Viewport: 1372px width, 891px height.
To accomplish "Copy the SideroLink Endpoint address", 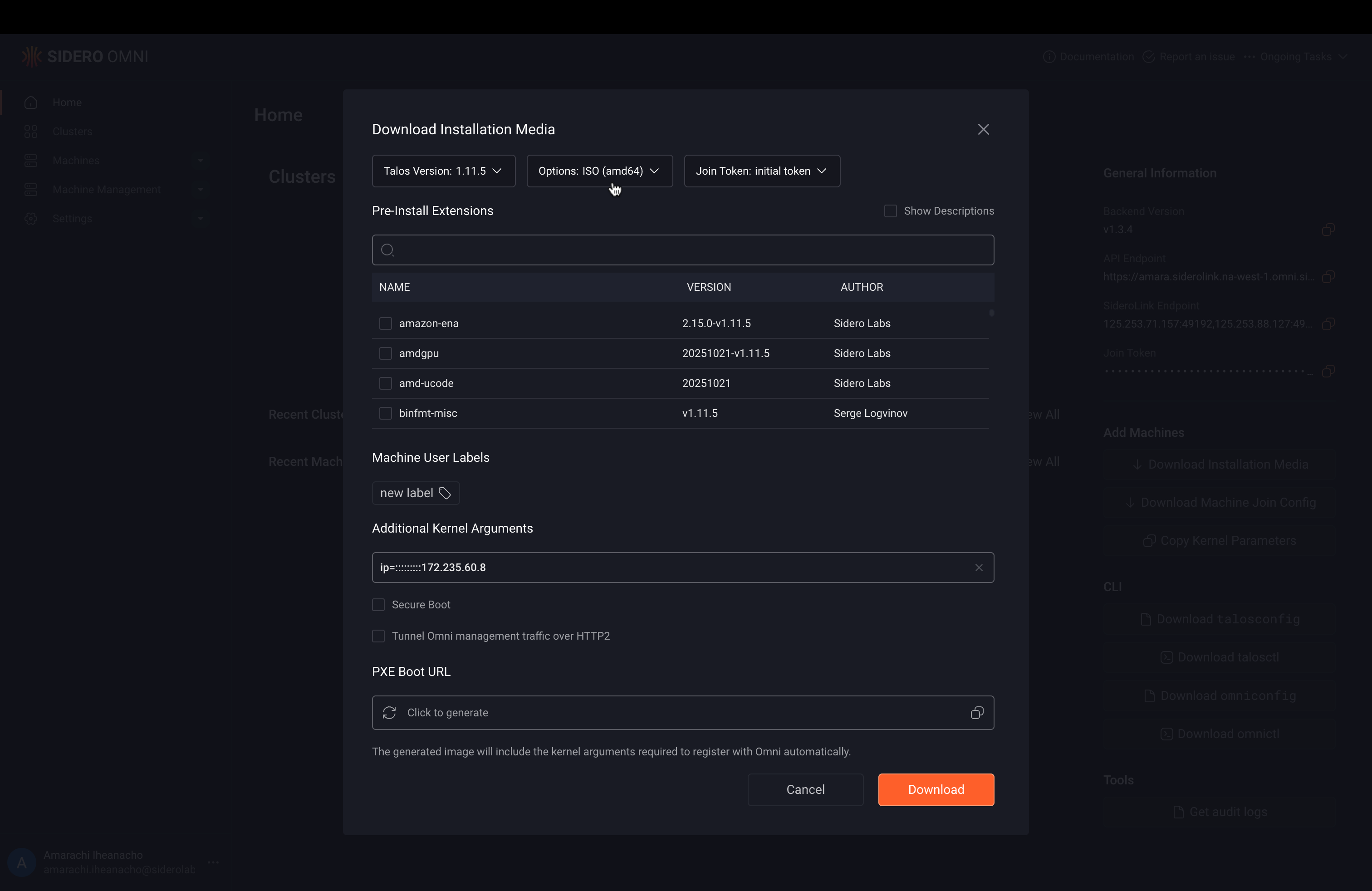I will click(1328, 324).
